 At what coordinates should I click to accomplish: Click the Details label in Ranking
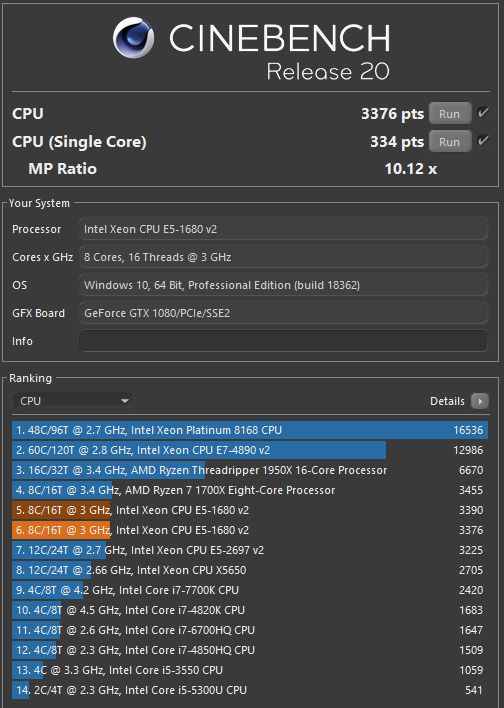coord(447,401)
